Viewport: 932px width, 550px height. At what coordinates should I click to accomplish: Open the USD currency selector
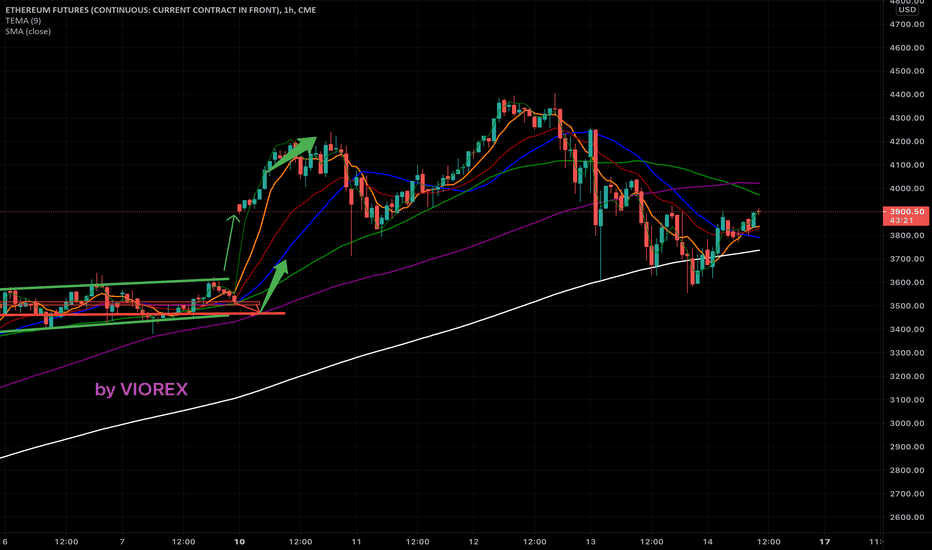[x=907, y=10]
